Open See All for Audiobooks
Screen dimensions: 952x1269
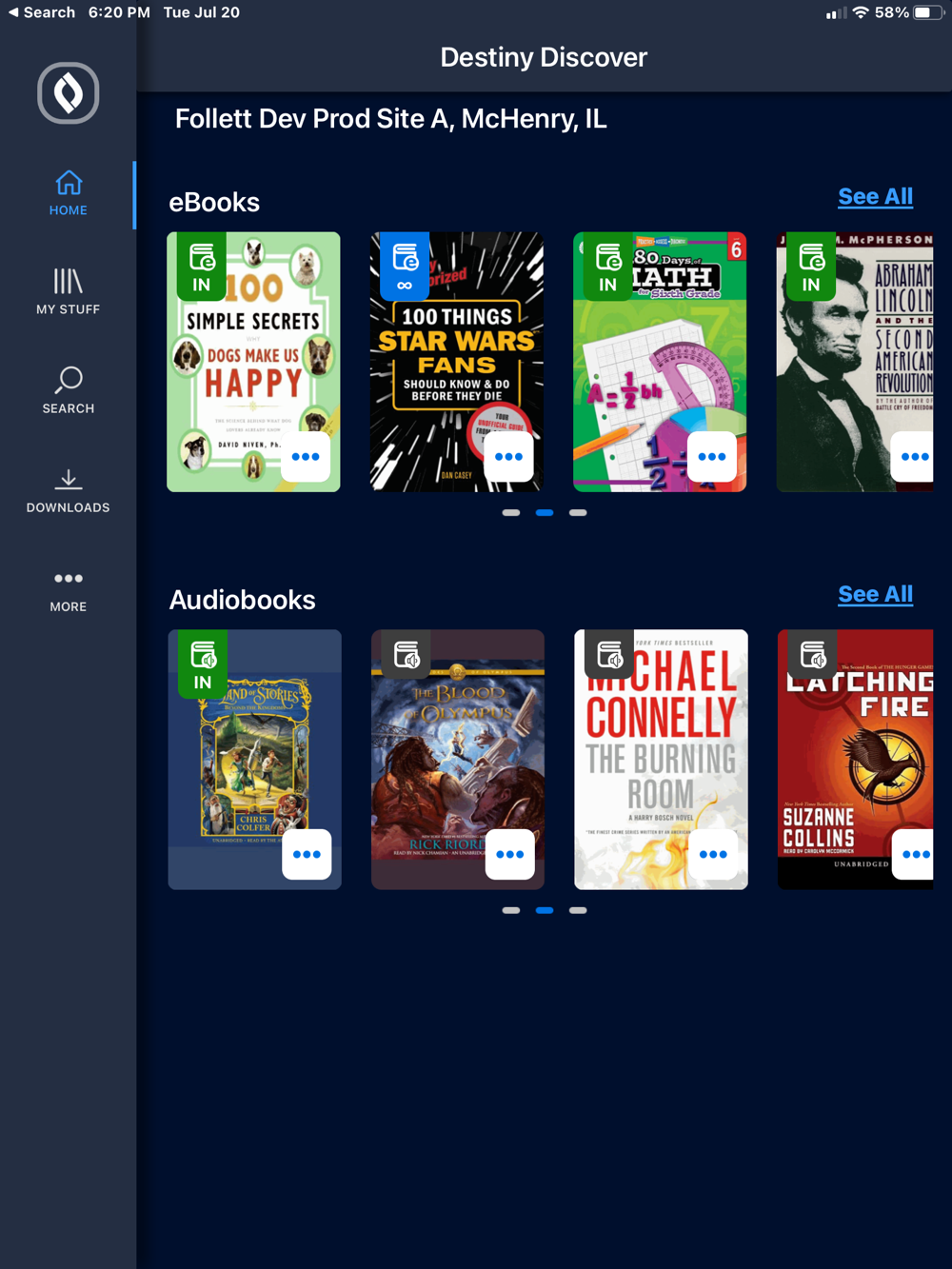click(x=875, y=595)
